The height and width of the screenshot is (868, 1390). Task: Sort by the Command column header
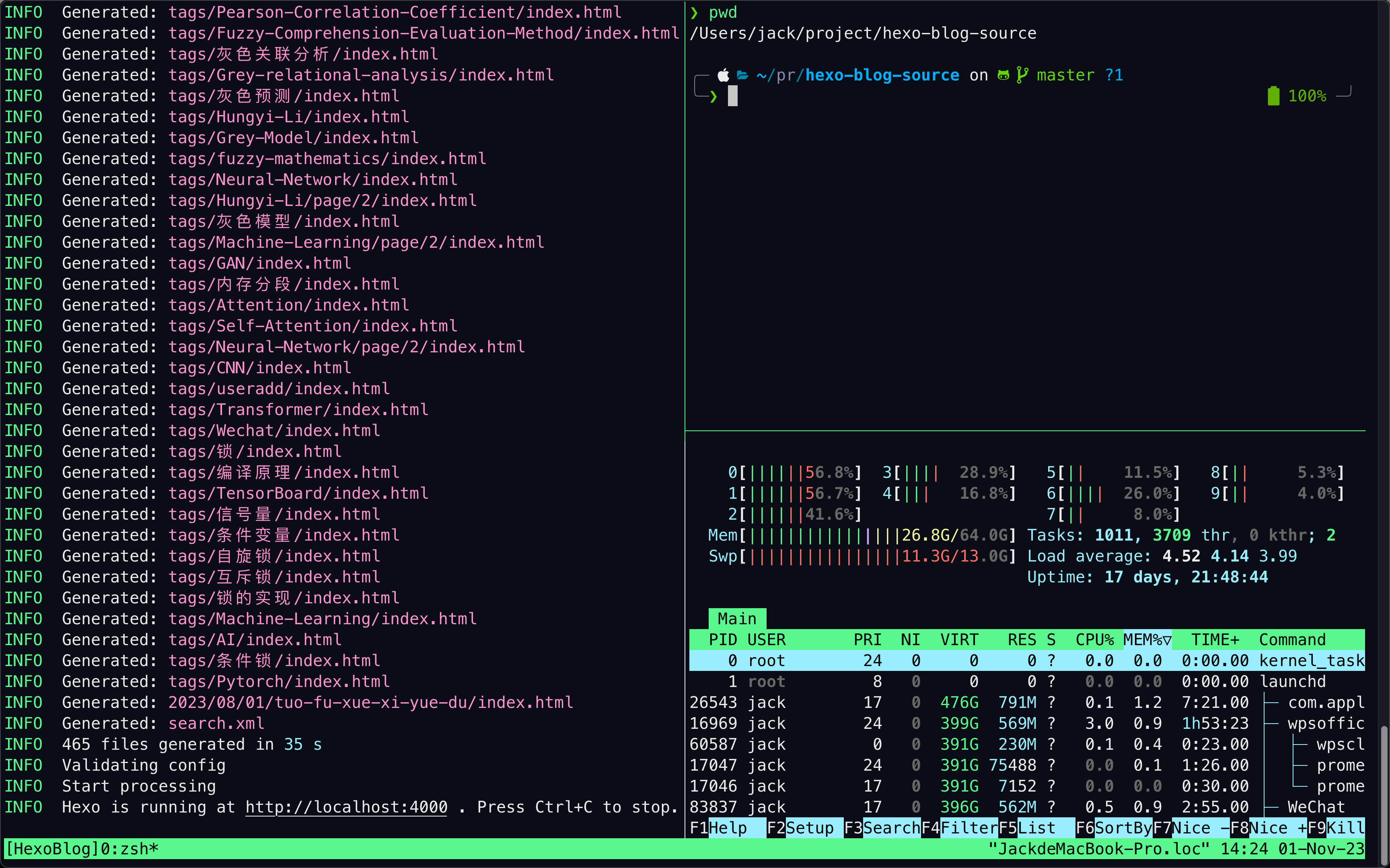(1293, 640)
